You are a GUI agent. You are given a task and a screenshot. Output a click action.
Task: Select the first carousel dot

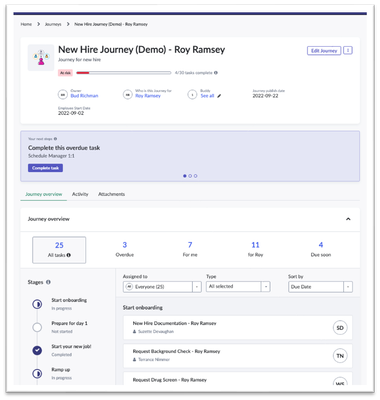[x=185, y=176]
